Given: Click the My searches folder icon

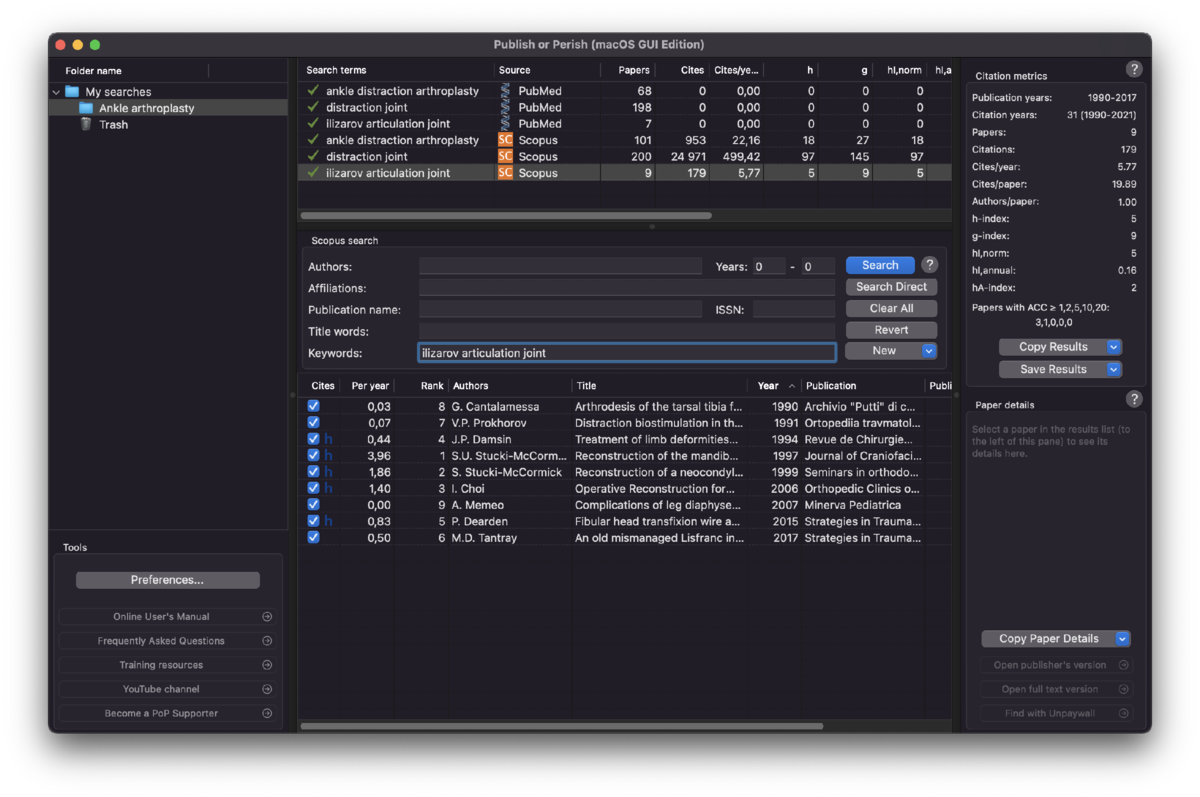Looking at the screenshot, I should [x=72, y=92].
